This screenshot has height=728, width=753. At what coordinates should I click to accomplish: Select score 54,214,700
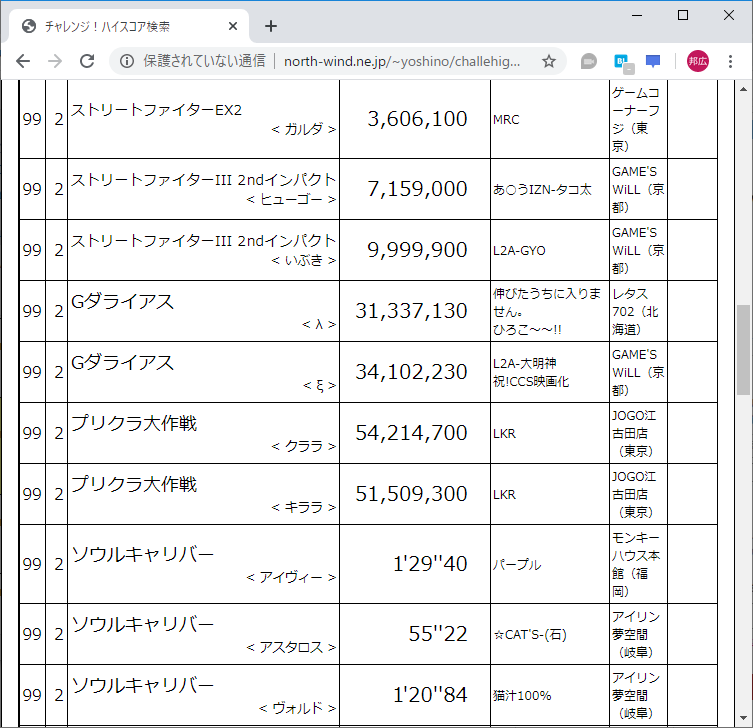click(411, 433)
